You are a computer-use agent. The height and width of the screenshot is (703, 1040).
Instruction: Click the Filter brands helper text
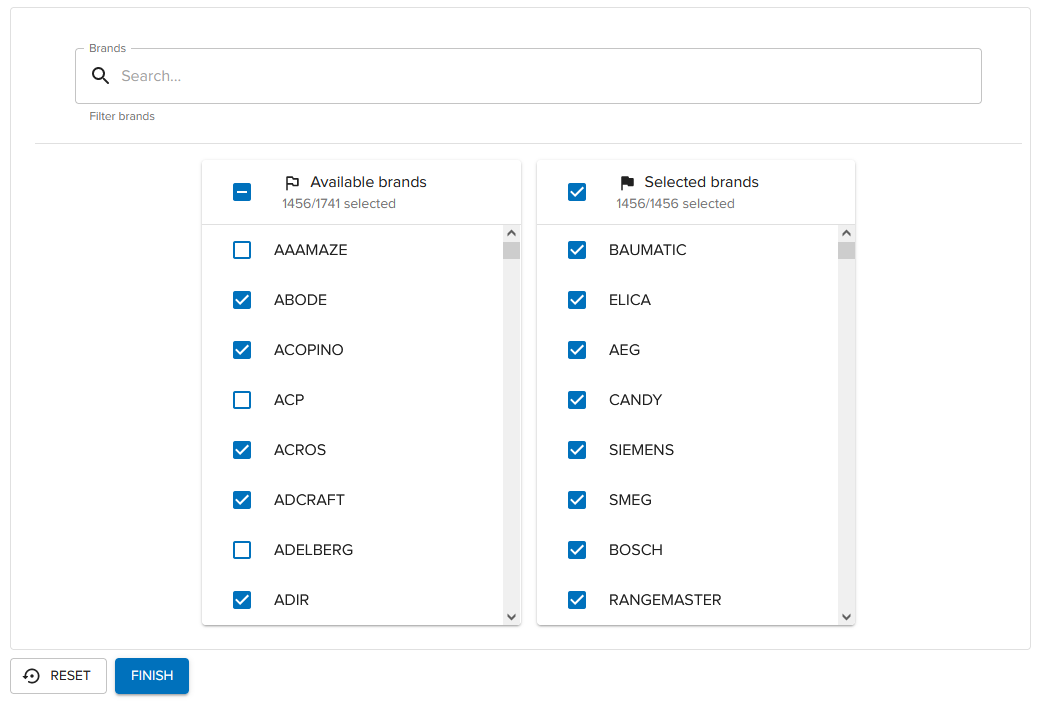click(122, 116)
